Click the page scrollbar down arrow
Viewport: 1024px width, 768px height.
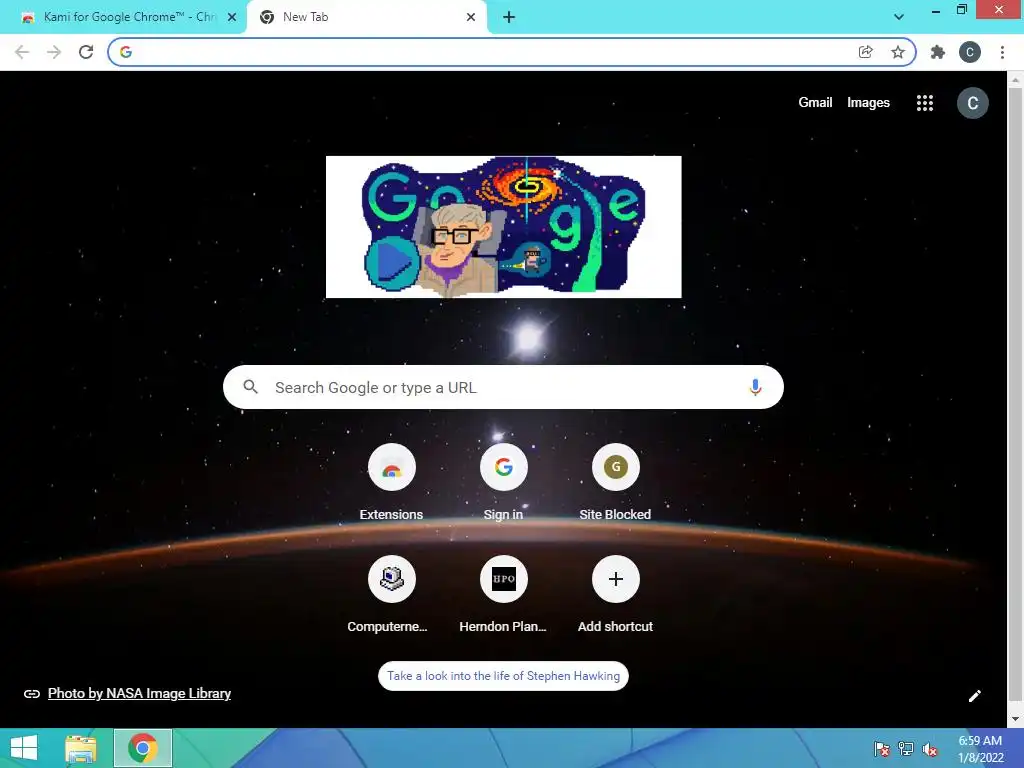click(1015, 719)
